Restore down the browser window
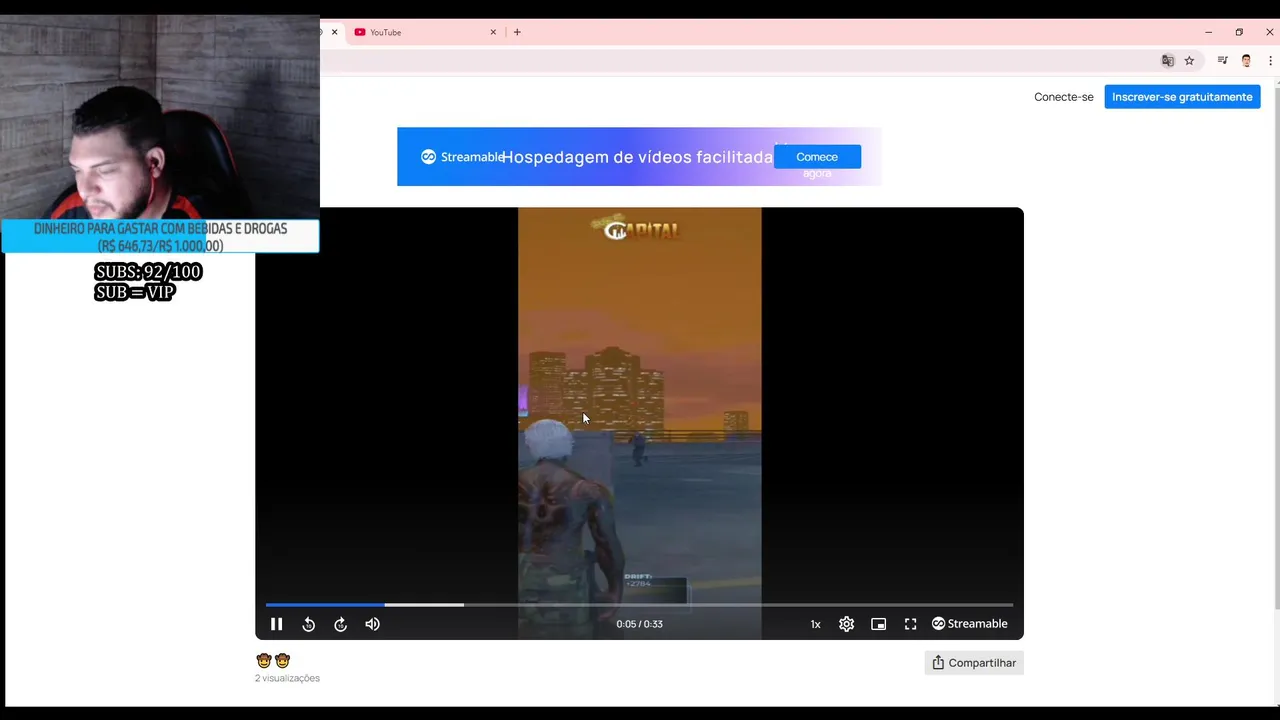1280x720 pixels. coord(1239,32)
